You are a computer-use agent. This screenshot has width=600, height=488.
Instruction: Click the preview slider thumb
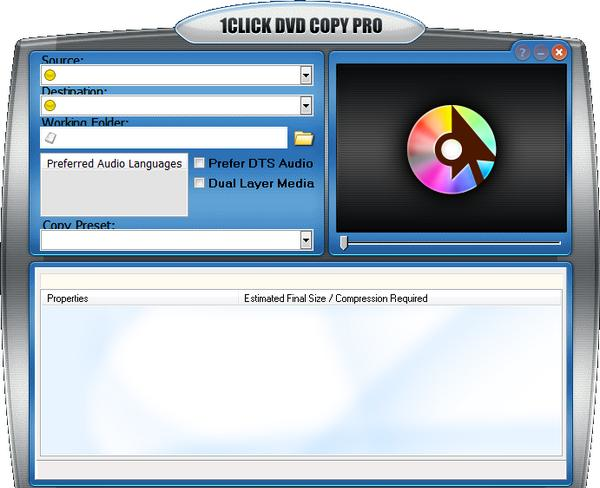point(344,243)
